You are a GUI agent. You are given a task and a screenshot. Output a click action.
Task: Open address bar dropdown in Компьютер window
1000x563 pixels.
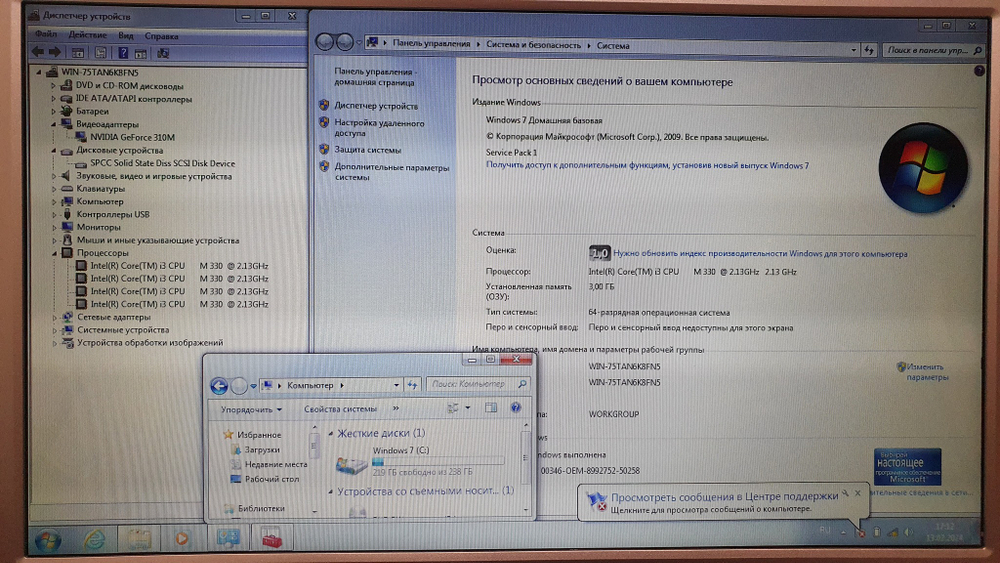[396, 384]
